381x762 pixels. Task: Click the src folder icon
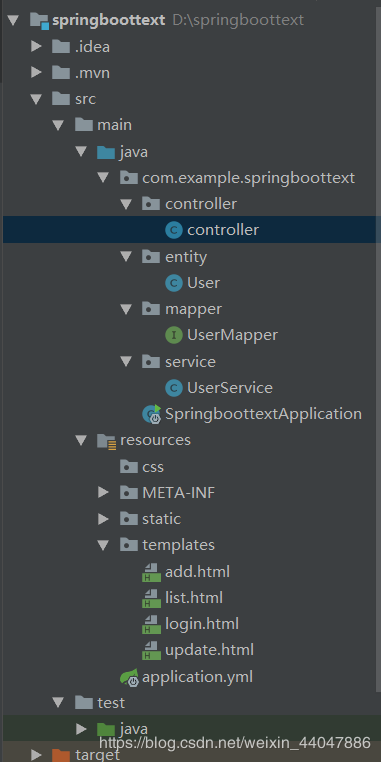tap(61, 99)
